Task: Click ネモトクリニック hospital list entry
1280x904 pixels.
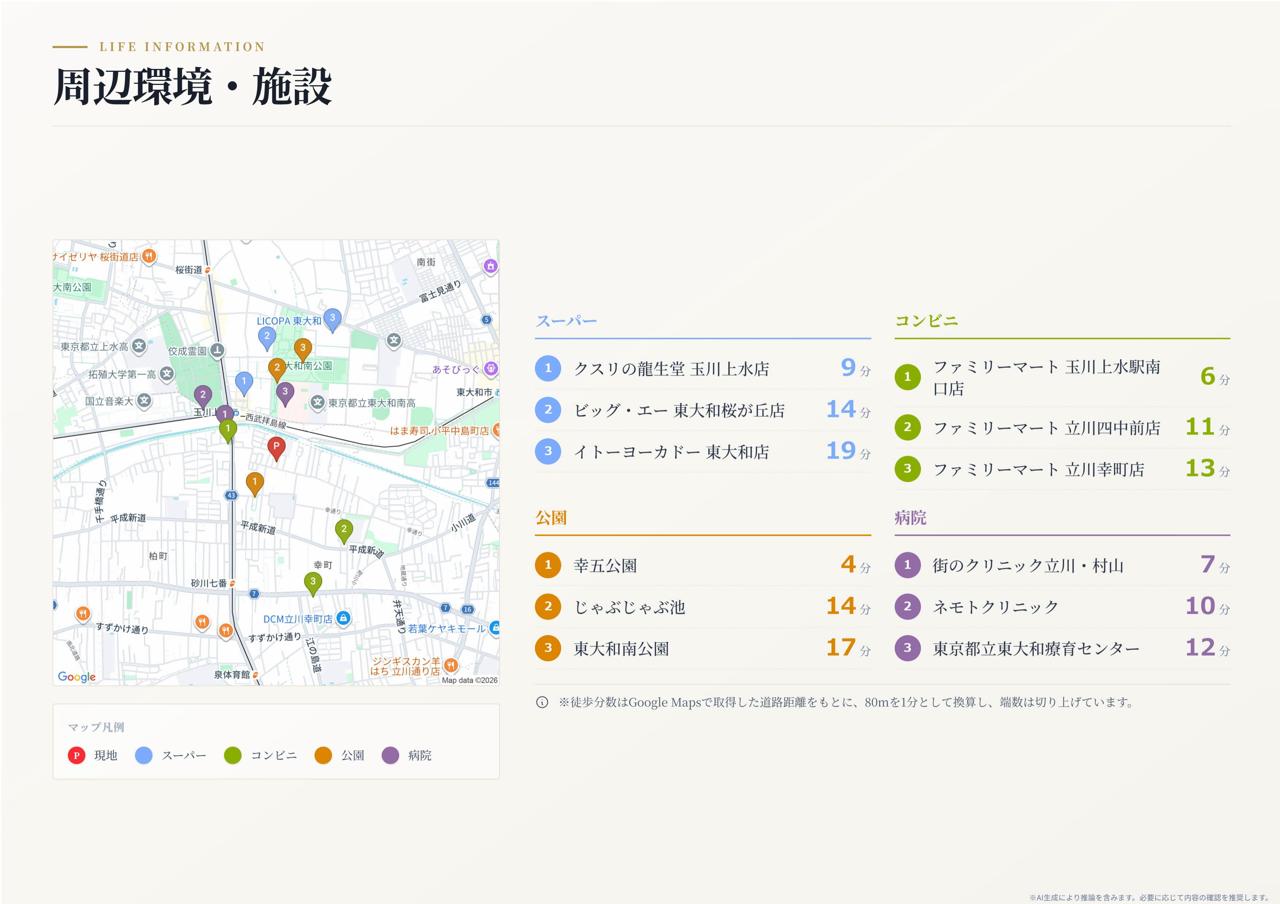Action: tap(1062, 606)
